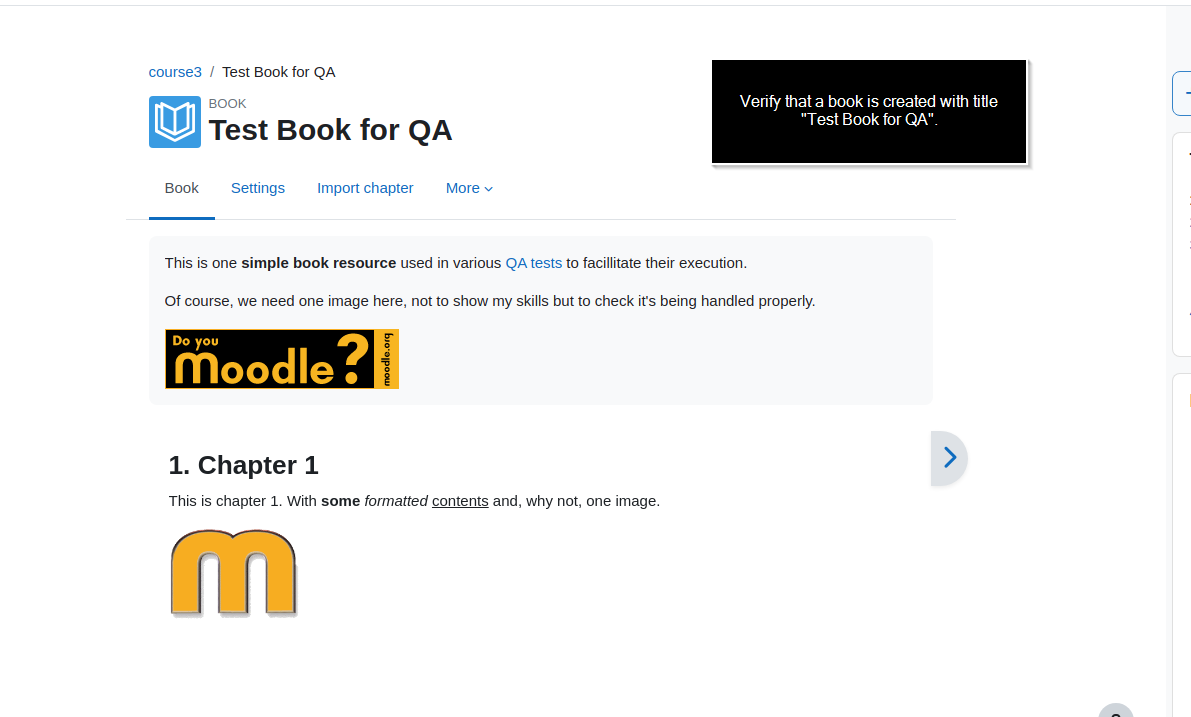Click the underlined contents word
The image size is (1191, 717).
pos(460,501)
